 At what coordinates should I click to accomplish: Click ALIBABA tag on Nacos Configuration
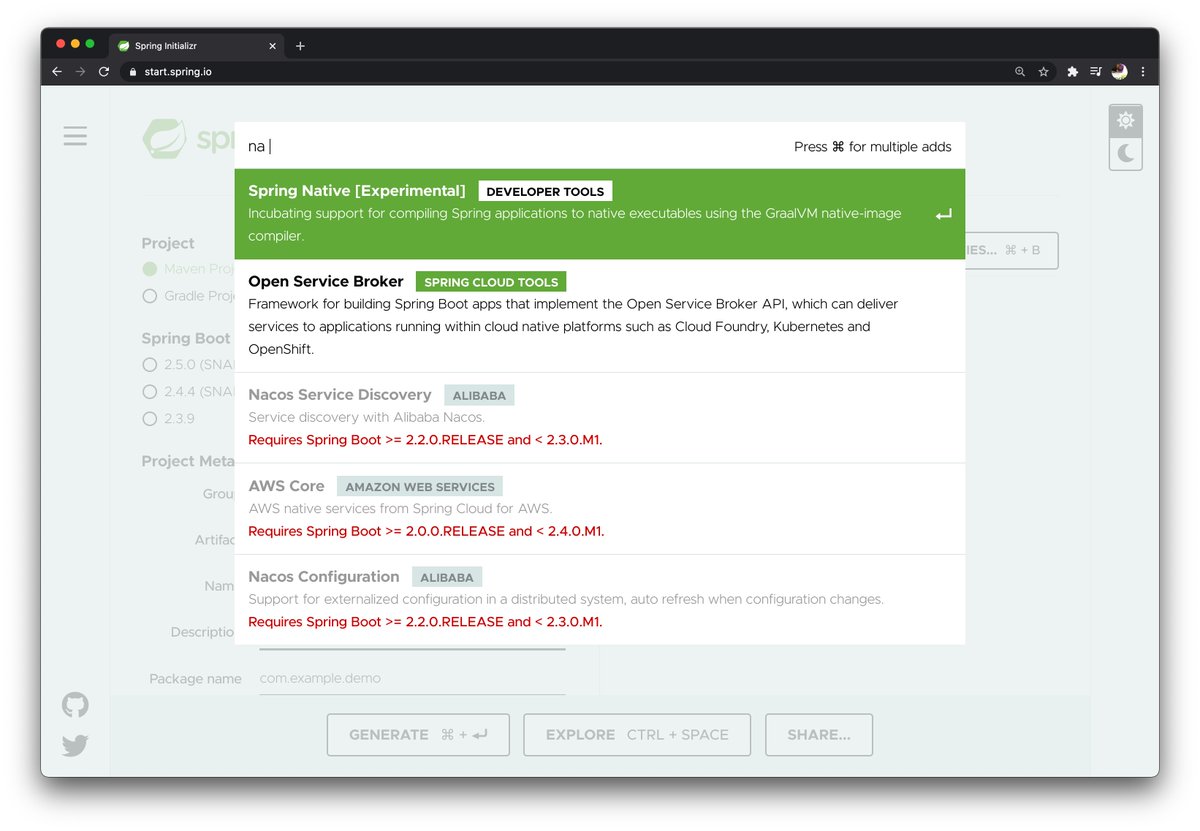[x=447, y=577]
